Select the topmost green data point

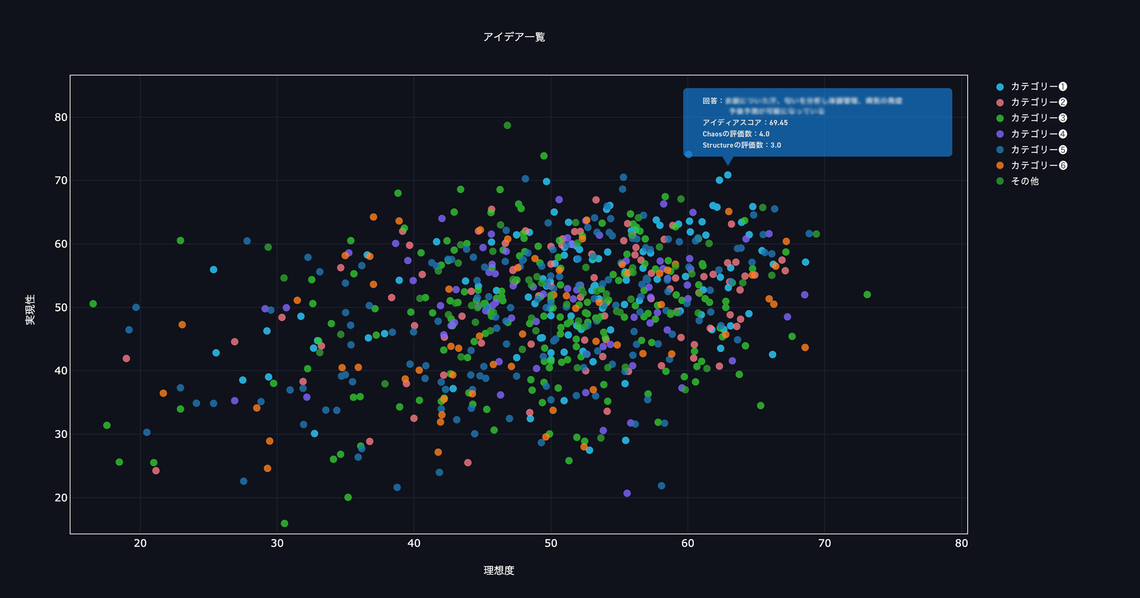pyautogui.click(x=507, y=126)
